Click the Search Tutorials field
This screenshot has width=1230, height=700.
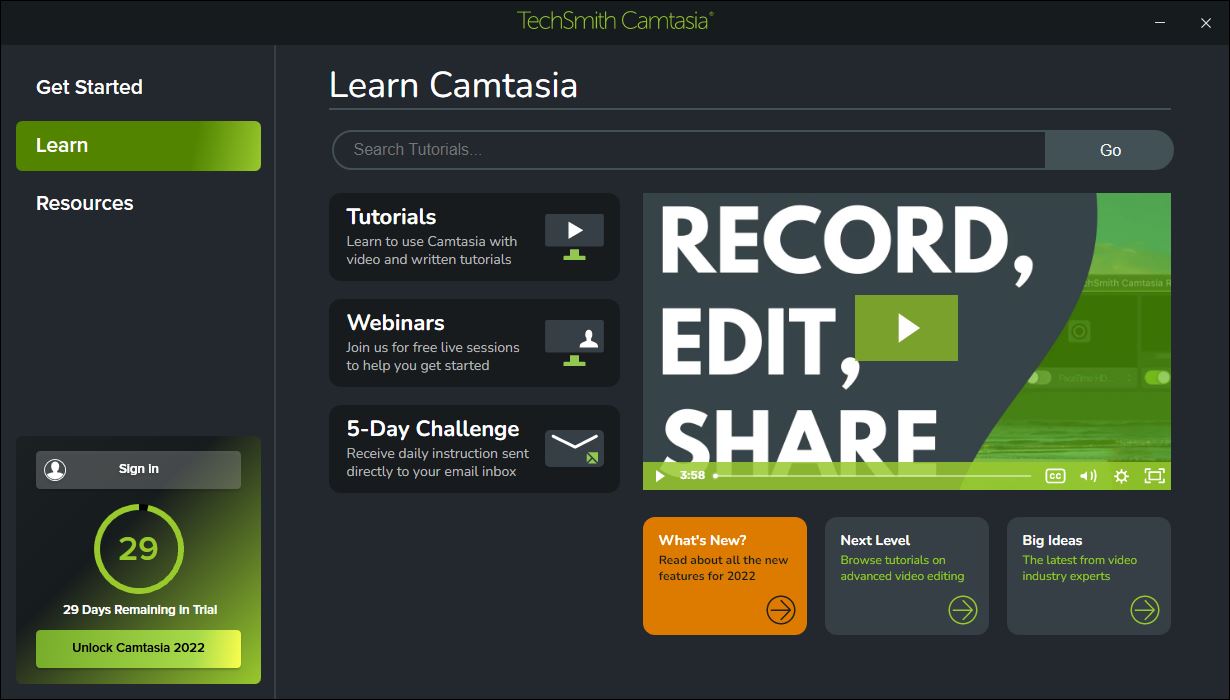(x=689, y=150)
